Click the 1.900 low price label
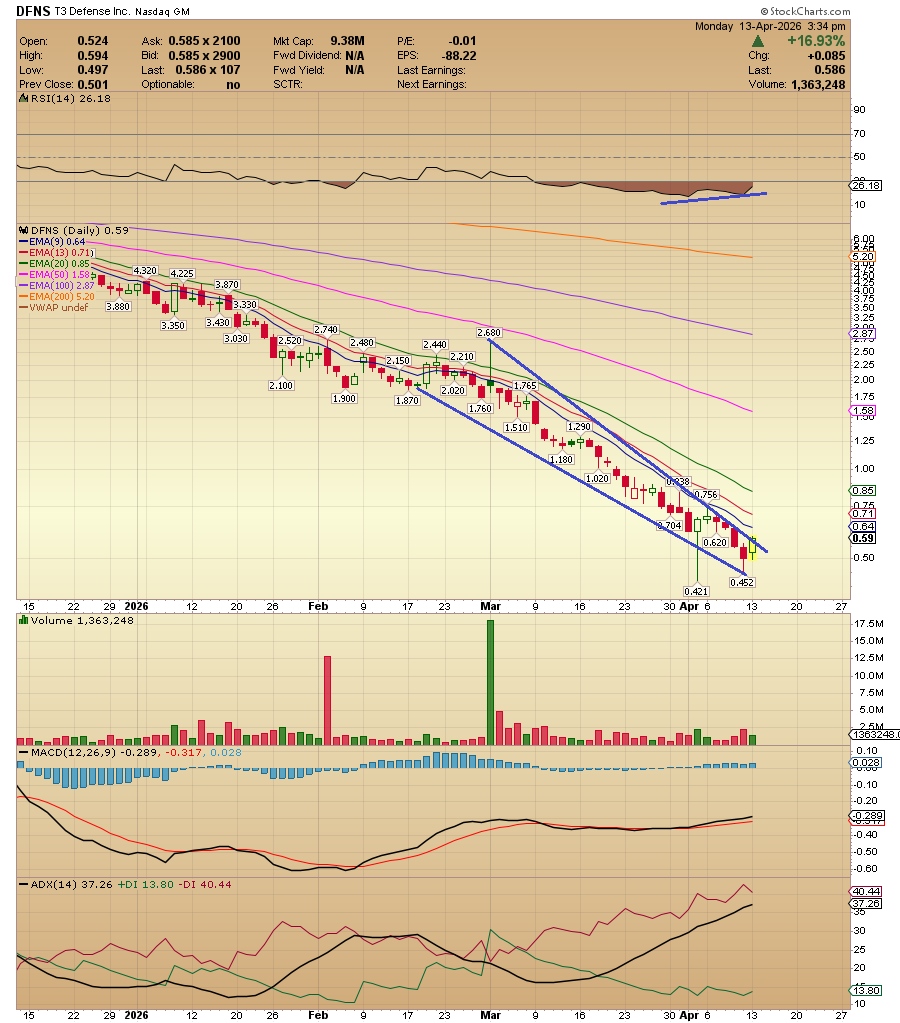Viewport: 900px width, 1023px height. click(344, 398)
